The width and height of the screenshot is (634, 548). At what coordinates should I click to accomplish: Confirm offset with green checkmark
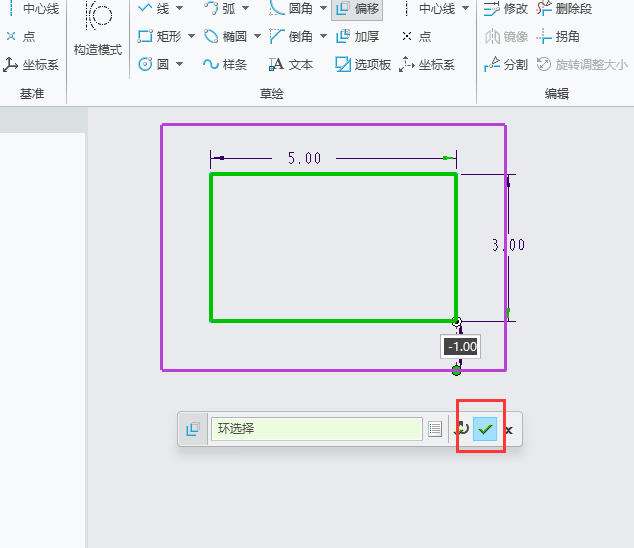pos(485,429)
